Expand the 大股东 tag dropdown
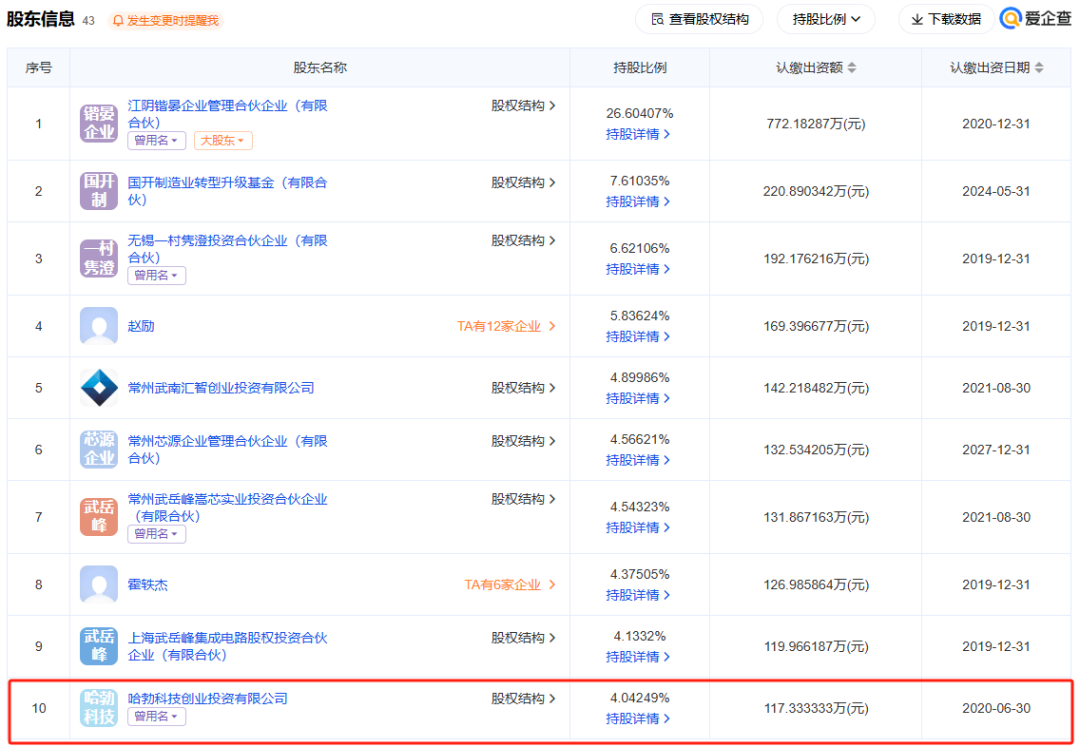 click(x=223, y=140)
